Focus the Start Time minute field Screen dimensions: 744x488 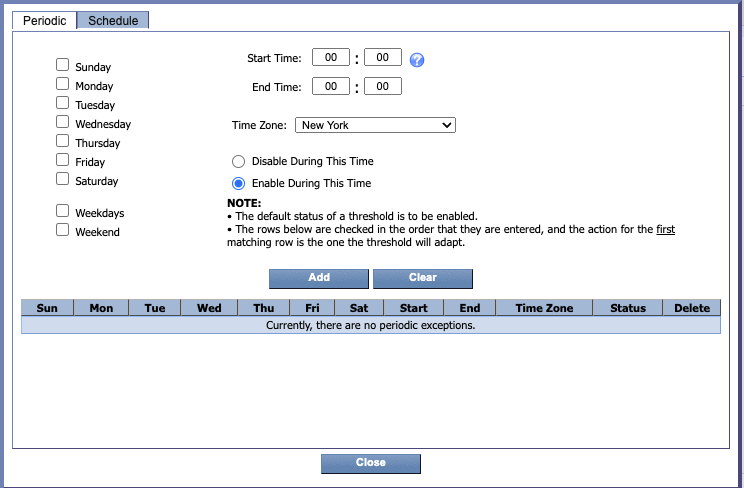pos(382,57)
